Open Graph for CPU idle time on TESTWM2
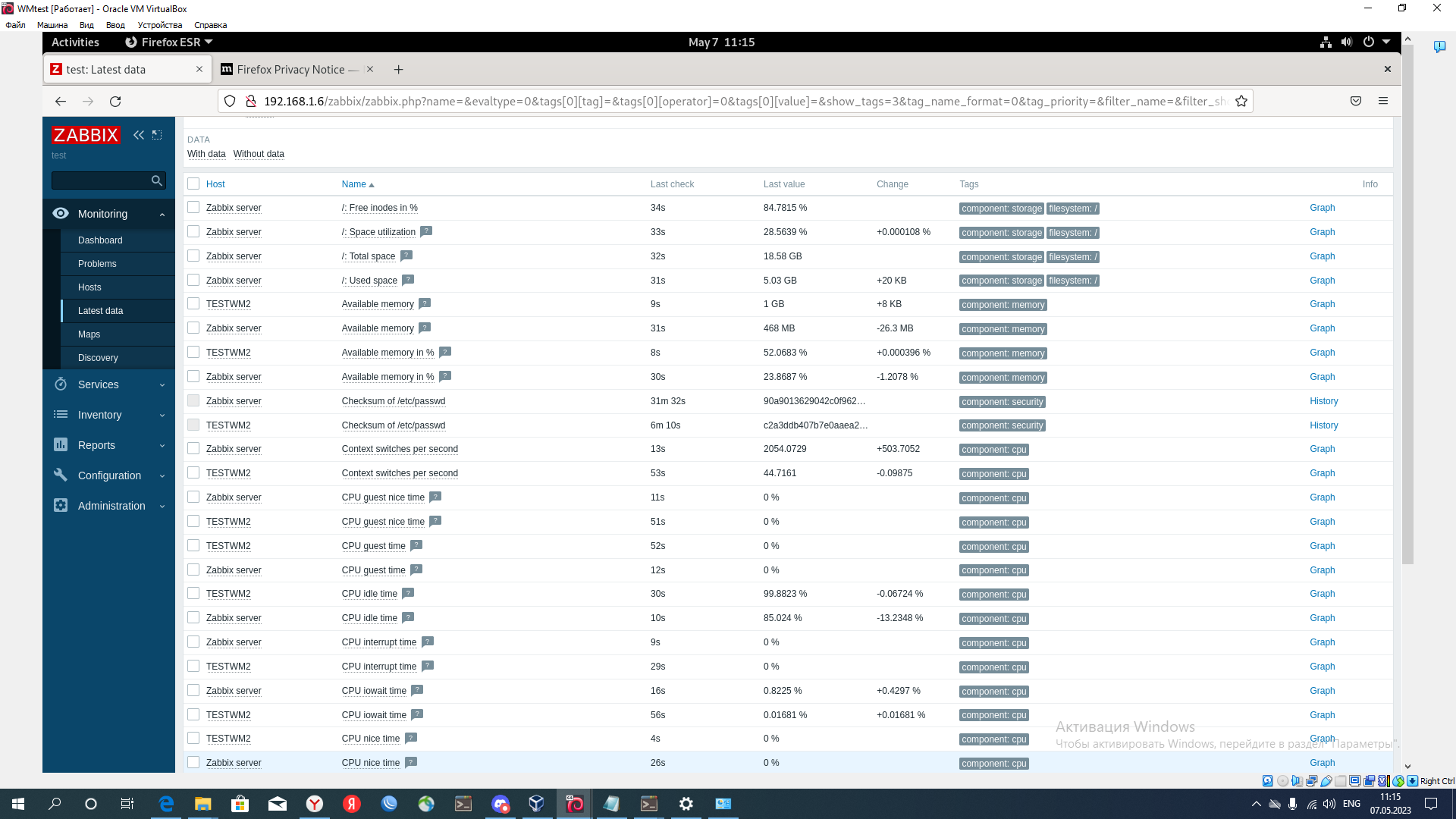 click(x=1323, y=594)
